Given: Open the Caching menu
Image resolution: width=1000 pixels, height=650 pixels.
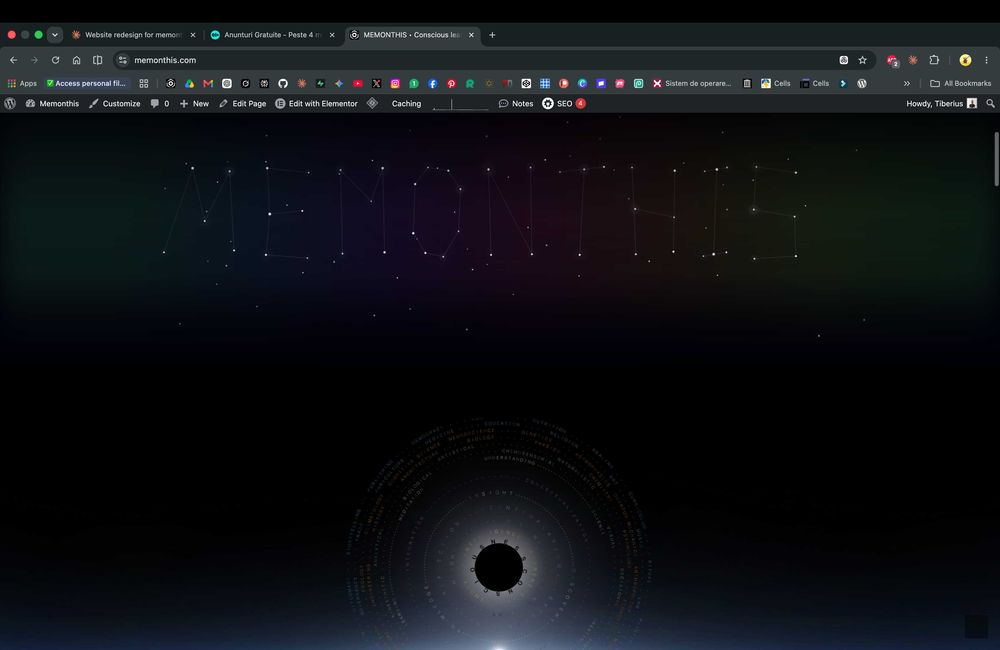Looking at the screenshot, I should click(406, 103).
